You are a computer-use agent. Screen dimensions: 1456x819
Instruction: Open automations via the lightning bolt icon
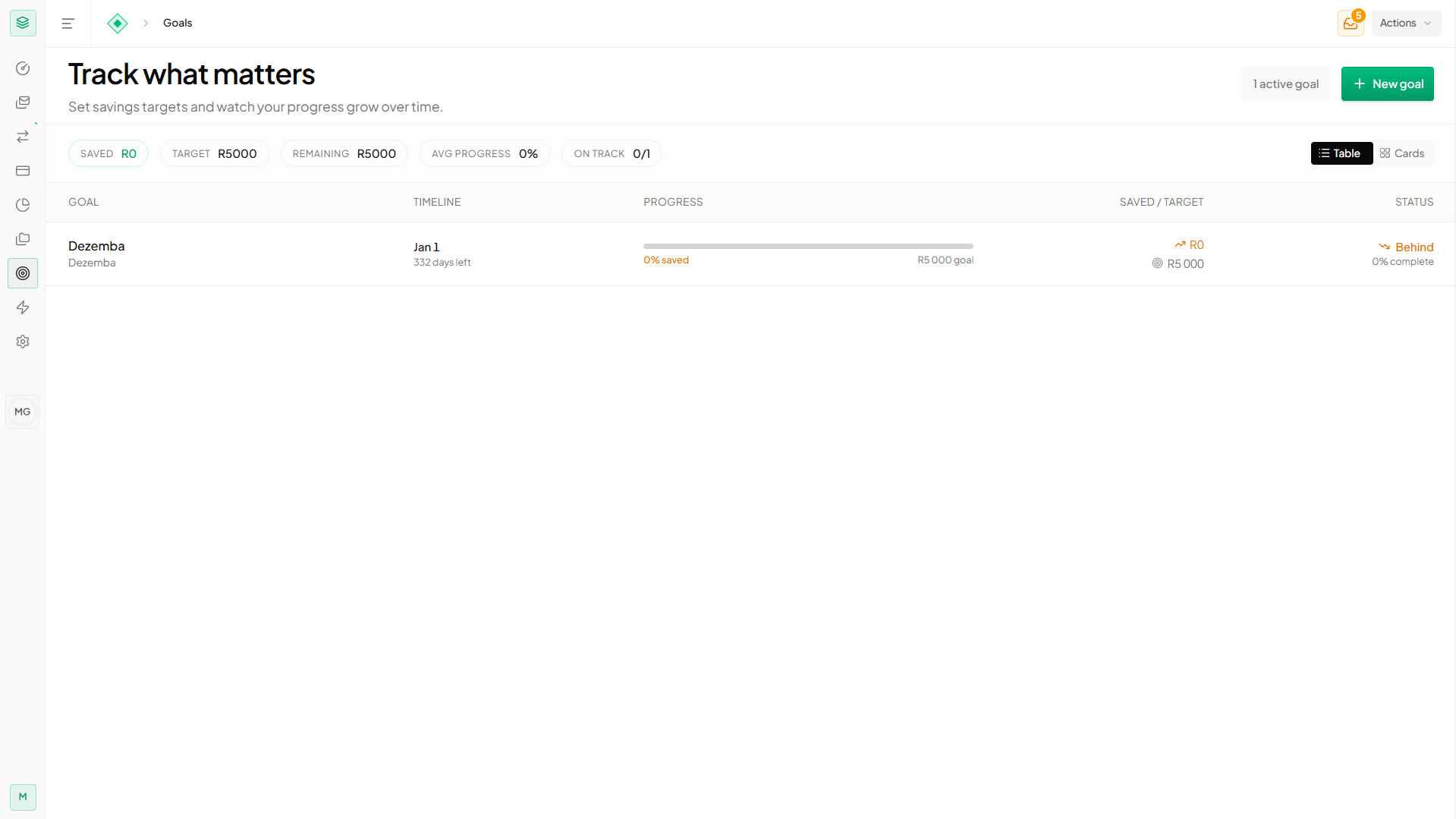coord(22,307)
